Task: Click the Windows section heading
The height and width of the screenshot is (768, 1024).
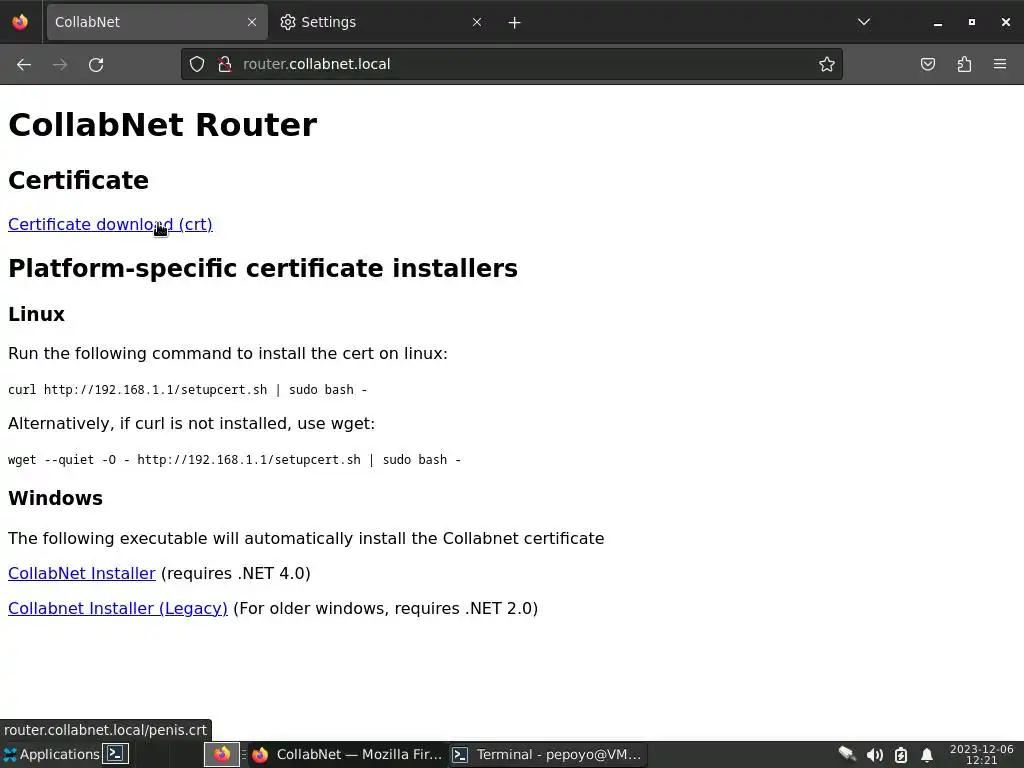Action: coord(56,498)
